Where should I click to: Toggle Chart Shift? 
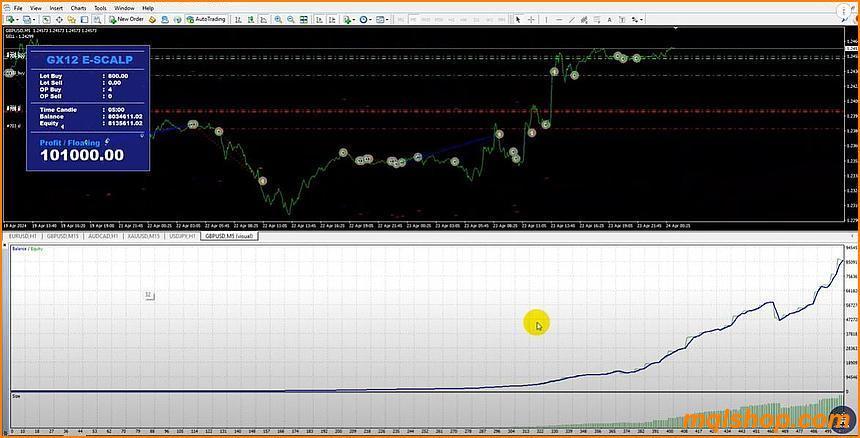(x=332, y=19)
